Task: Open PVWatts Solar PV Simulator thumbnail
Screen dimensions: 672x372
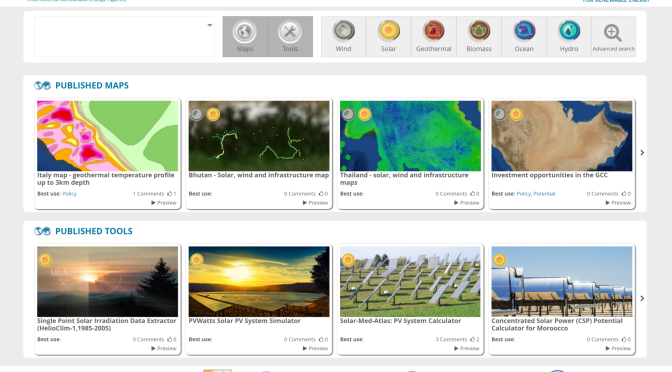Action: (x=259, y=282)
